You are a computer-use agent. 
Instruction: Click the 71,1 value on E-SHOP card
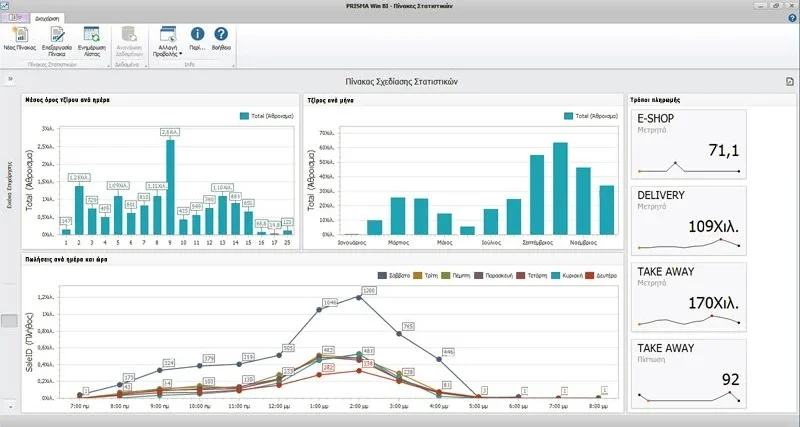(723, 150)
